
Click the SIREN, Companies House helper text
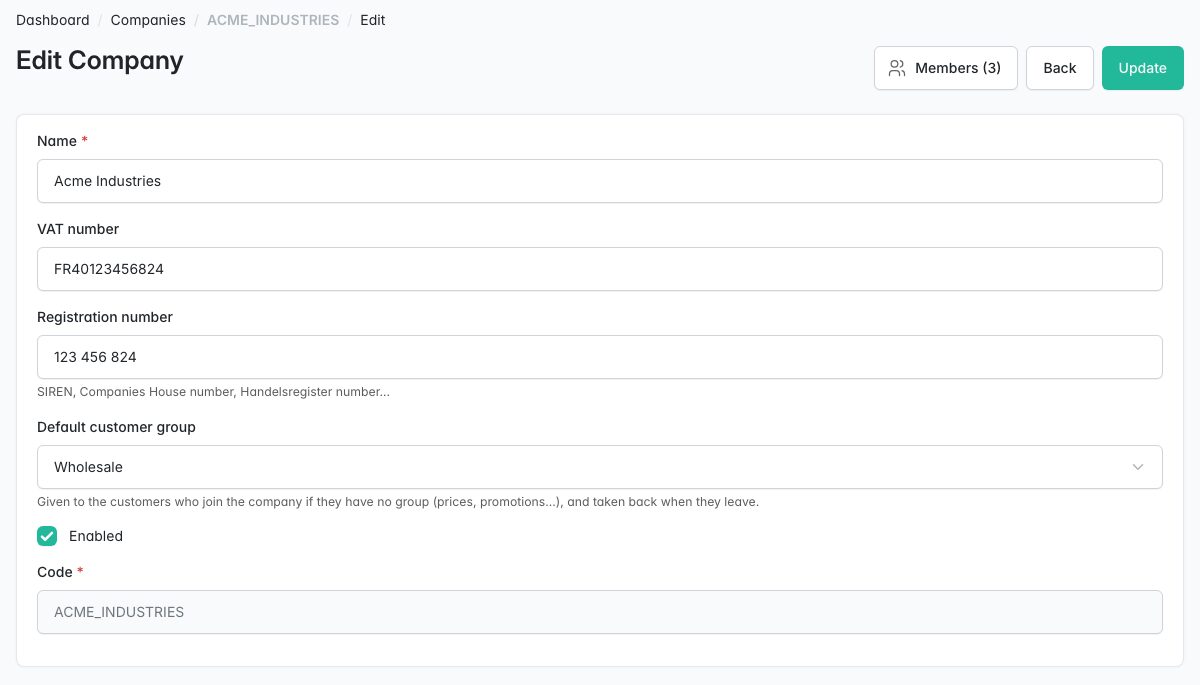tap(213, 392)
